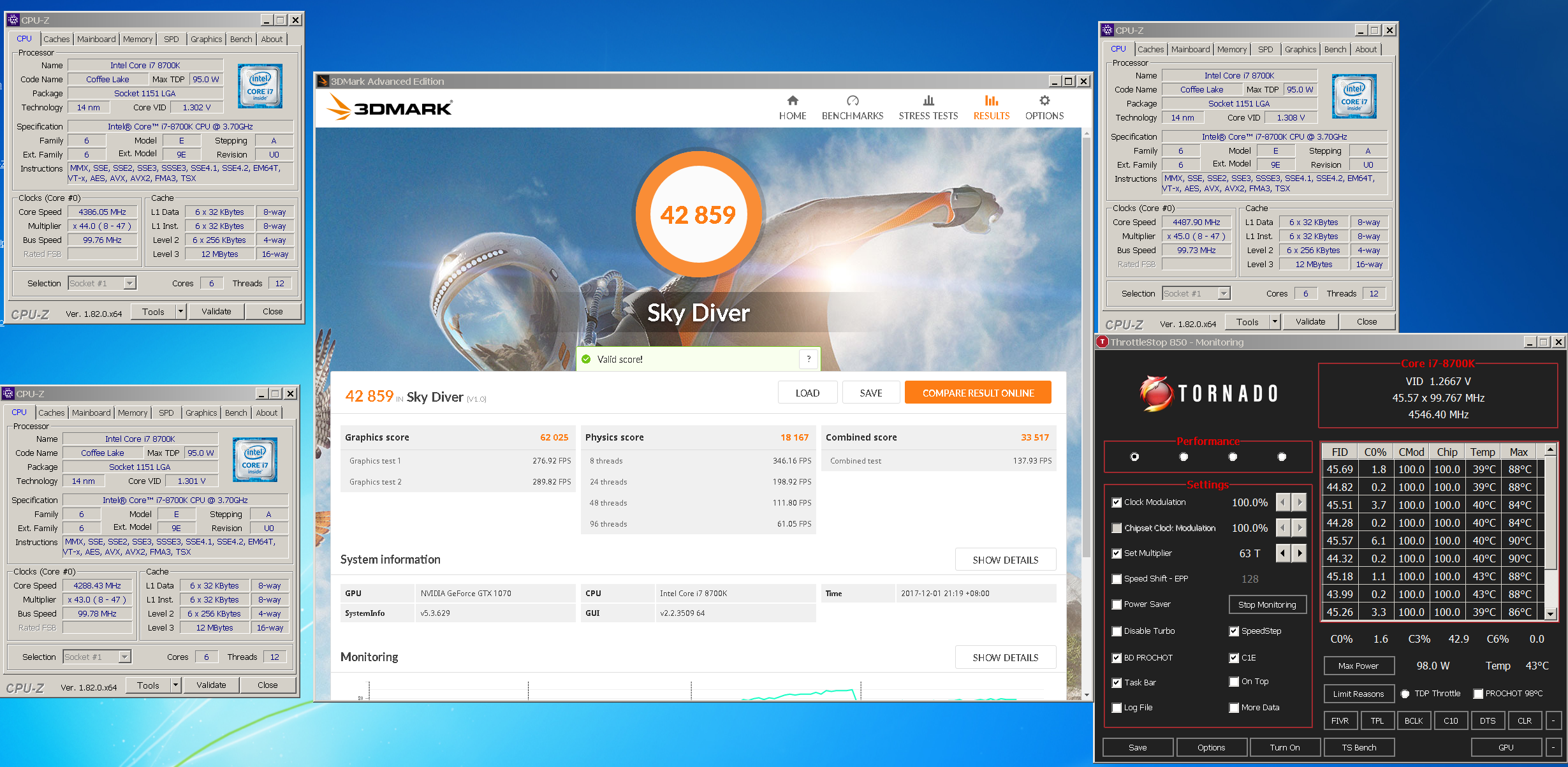Screen dimensions: 1568x767
Task: Click Intel Core i7 badge in top-left CPU-Z
Action: 260,86
